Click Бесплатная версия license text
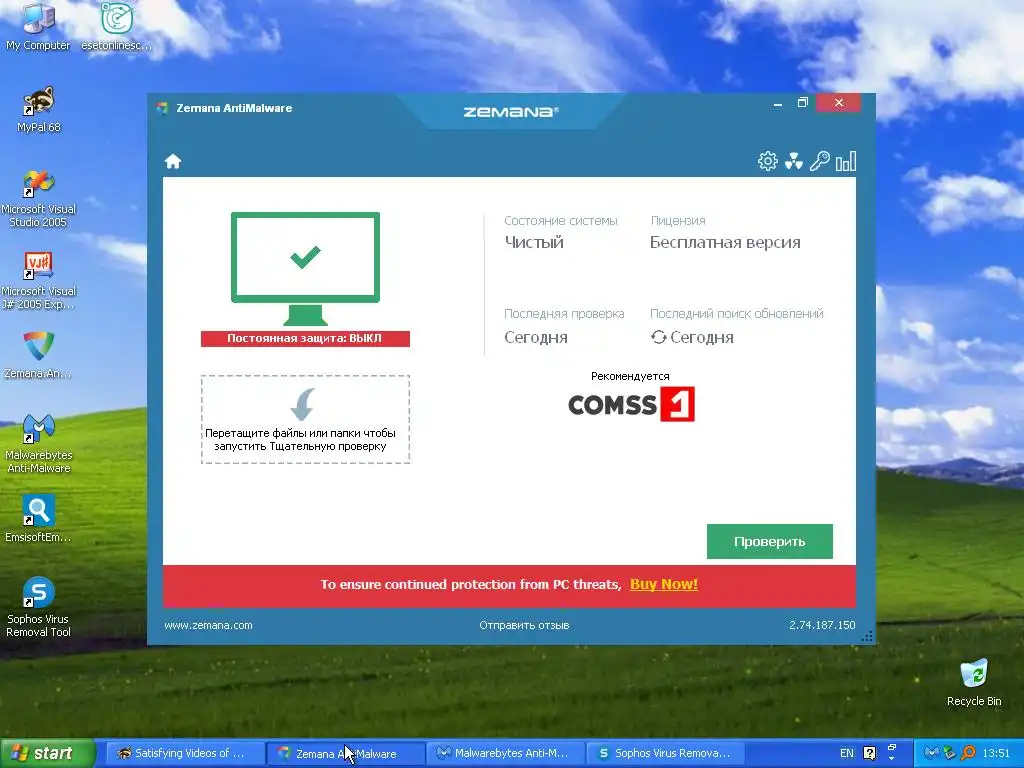The height and width of the screenshot is (768, 1024). coord(725,242)
